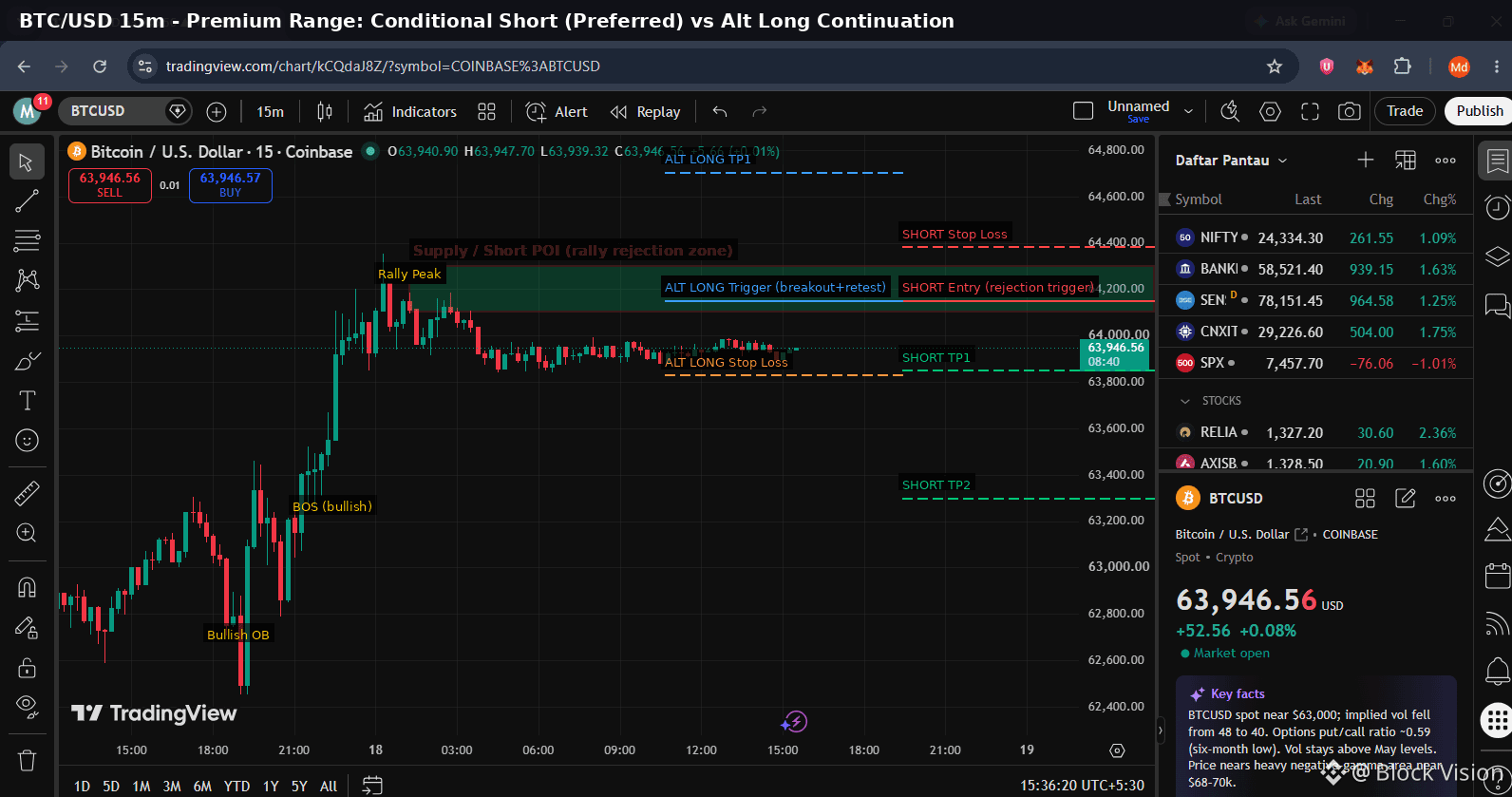Save the Unnamed chart layout
Screen dimensions: 1512x797
[x=1138, y=120]
